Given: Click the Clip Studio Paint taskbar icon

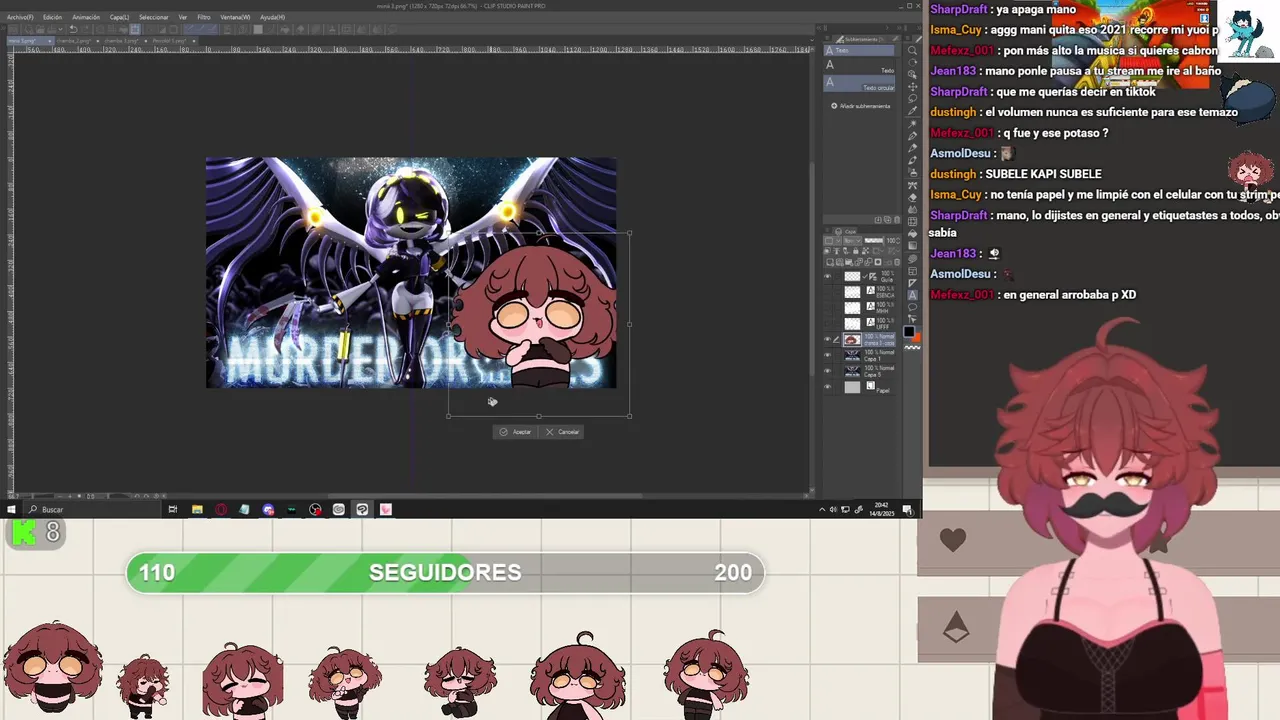Looking at the screenshot, I should [x=362, y=509].
